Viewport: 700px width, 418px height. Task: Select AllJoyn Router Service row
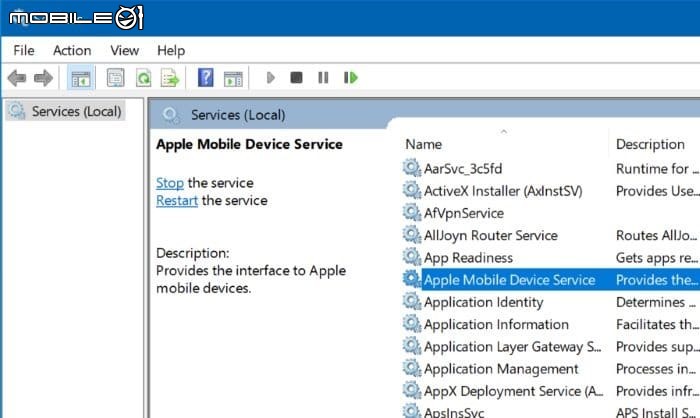coord(551,235)
